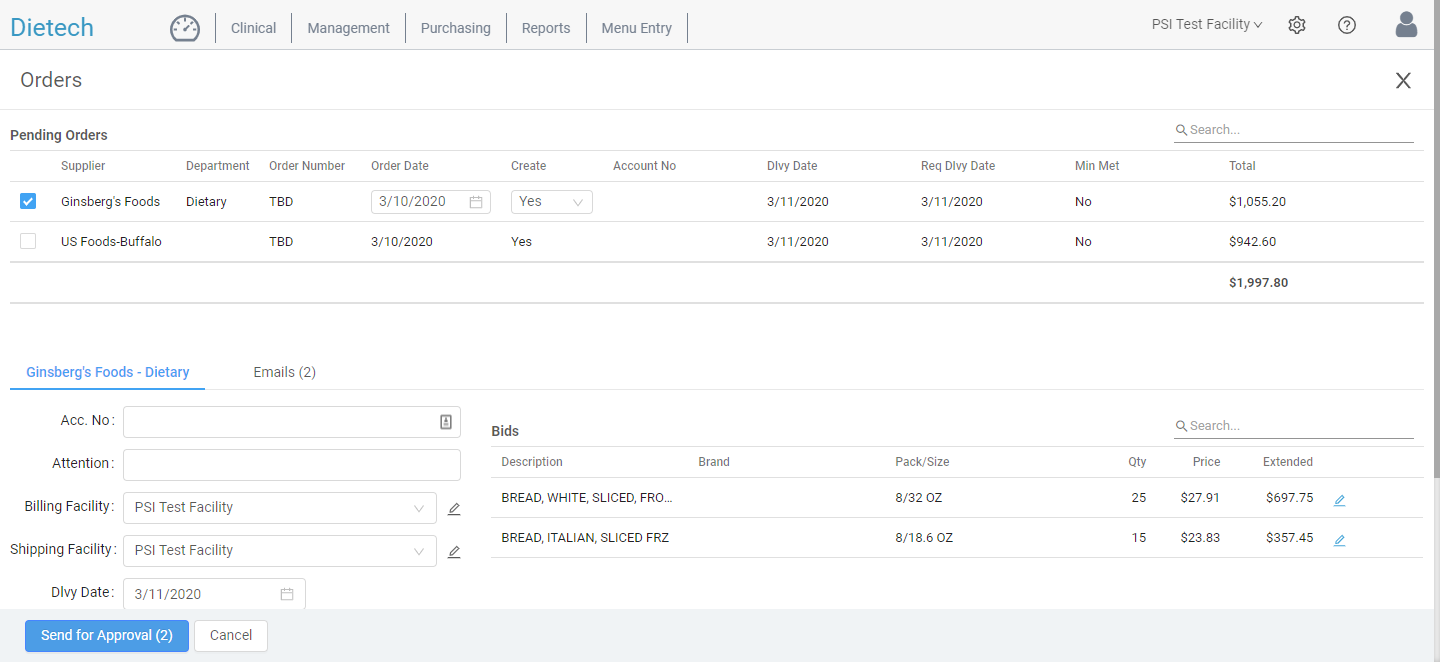Switch to the Emails (2) tab
1440x662 pixels.
pos(285,372)
